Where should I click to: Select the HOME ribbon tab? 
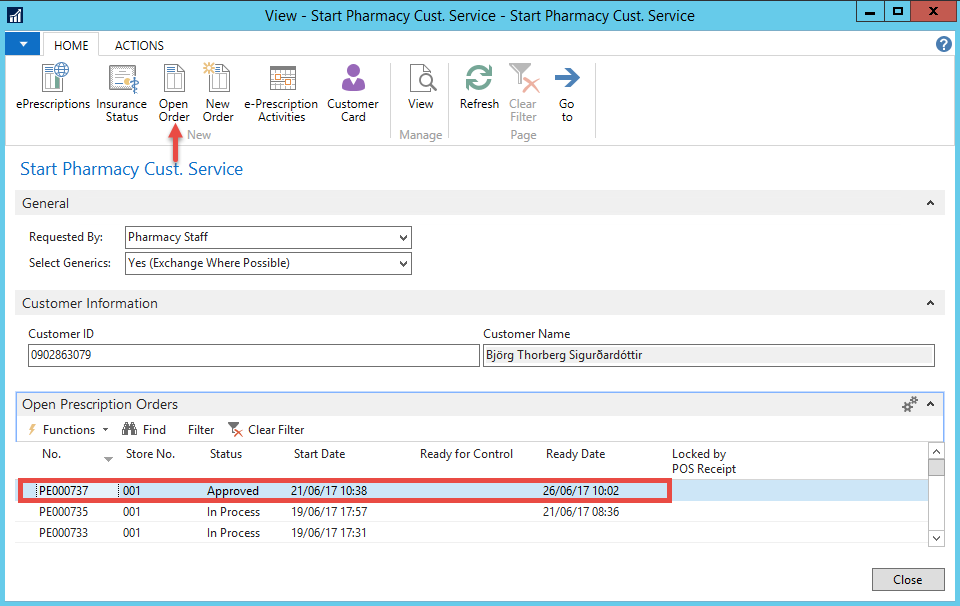point(71,45)
